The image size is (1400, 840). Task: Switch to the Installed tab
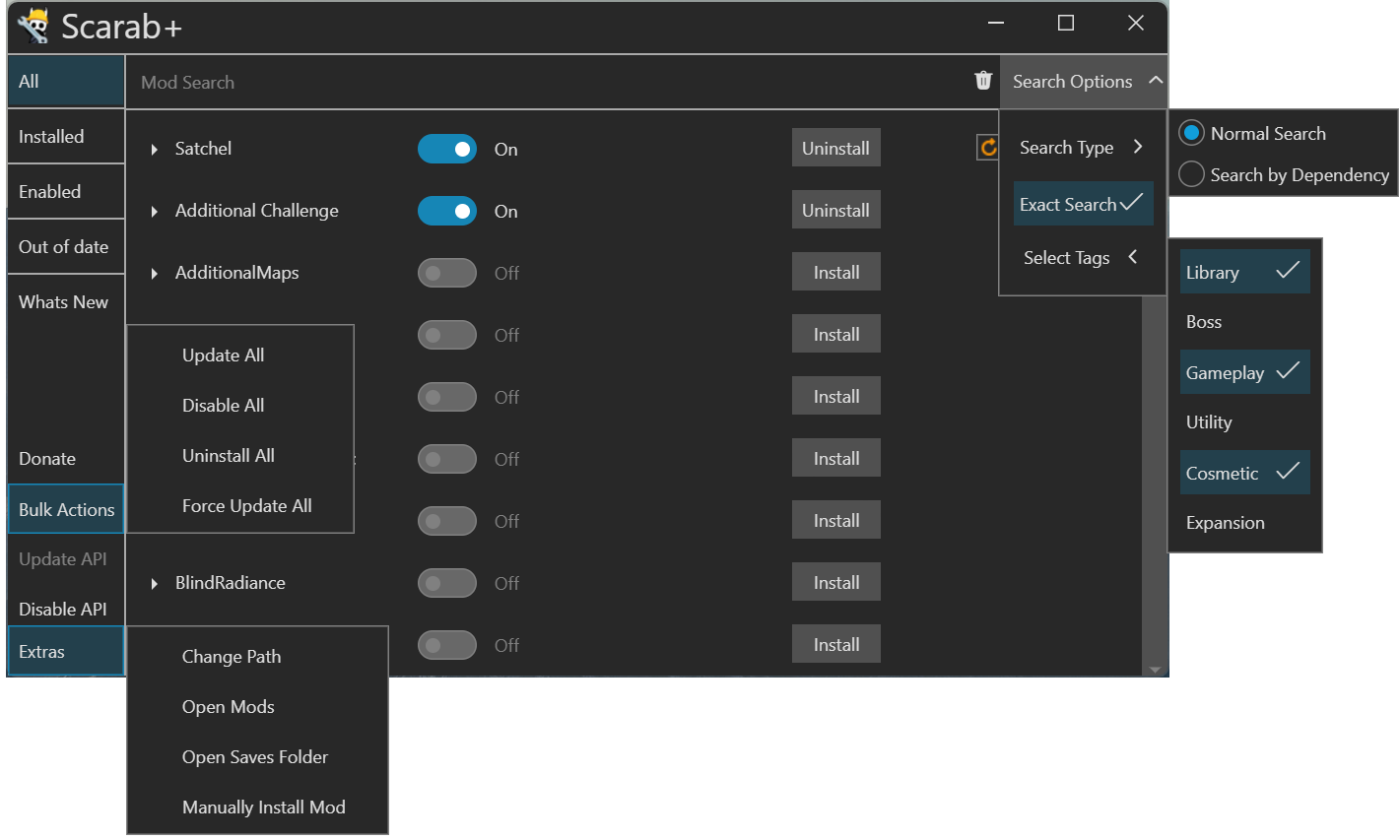pyautogui.click(x=66, y=137)
